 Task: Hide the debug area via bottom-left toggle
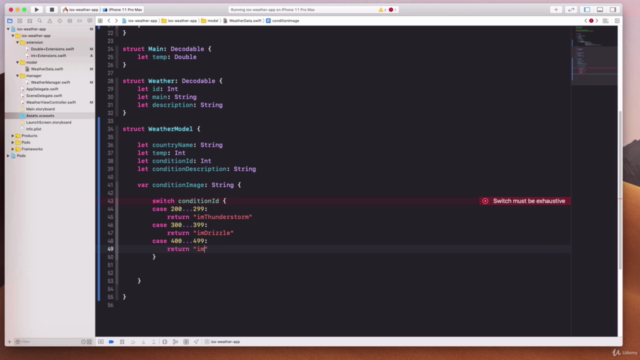(101, 342)
